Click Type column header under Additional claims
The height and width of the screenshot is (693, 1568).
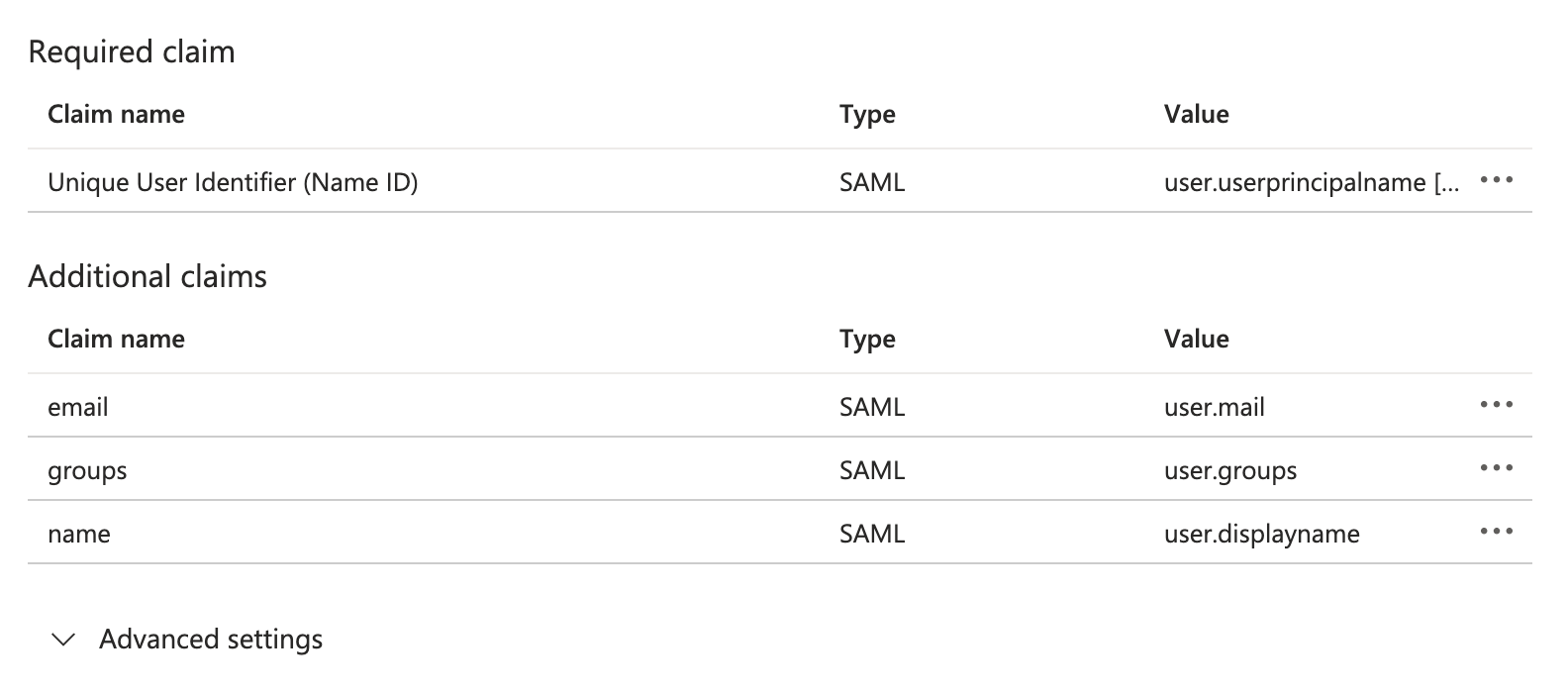pyautogui.click(x=867, y=340)
